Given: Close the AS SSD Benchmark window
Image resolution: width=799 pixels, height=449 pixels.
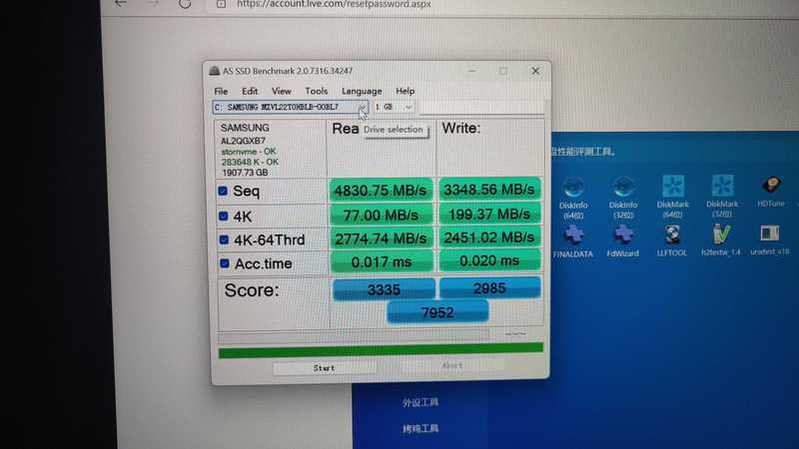Looking at the screenshot, I should (x=536, y=71).
